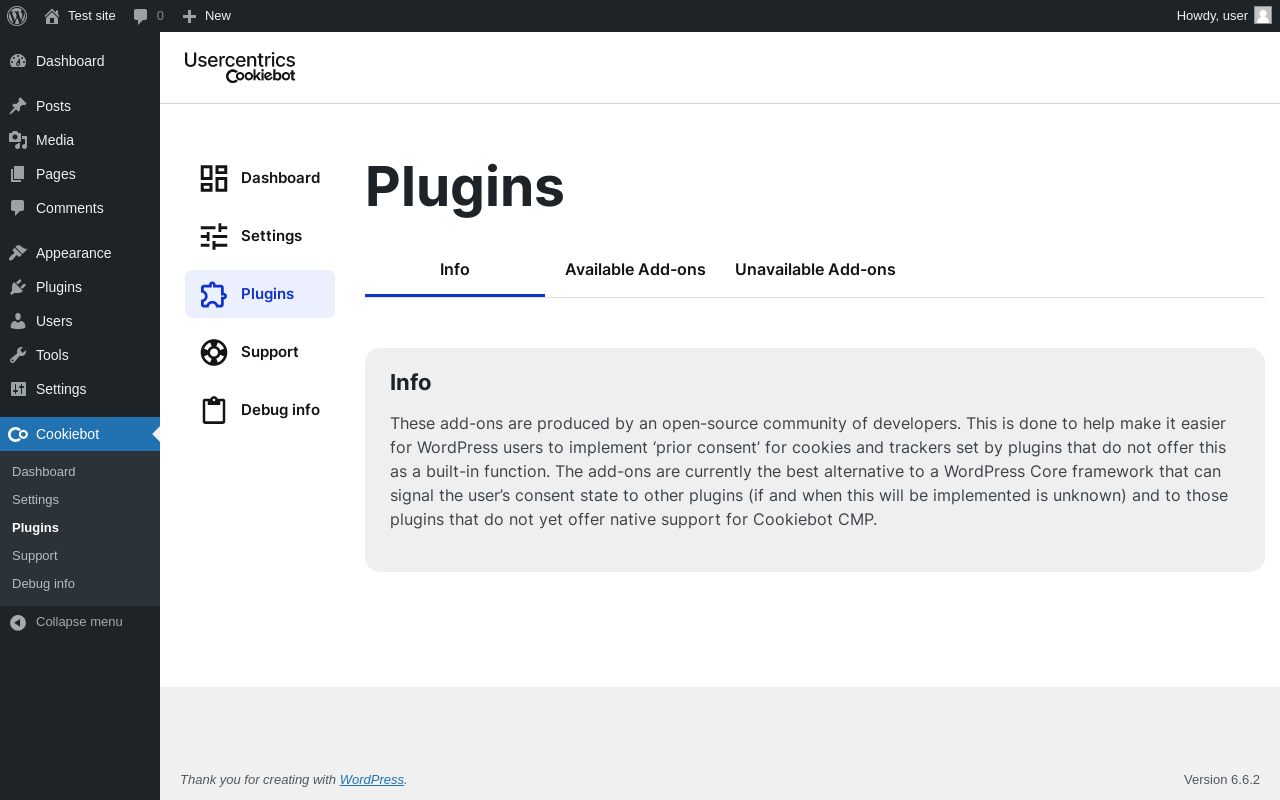Click Howdy, user account menu
The height and width of the screenshot is (800, 1280).
1212,16
